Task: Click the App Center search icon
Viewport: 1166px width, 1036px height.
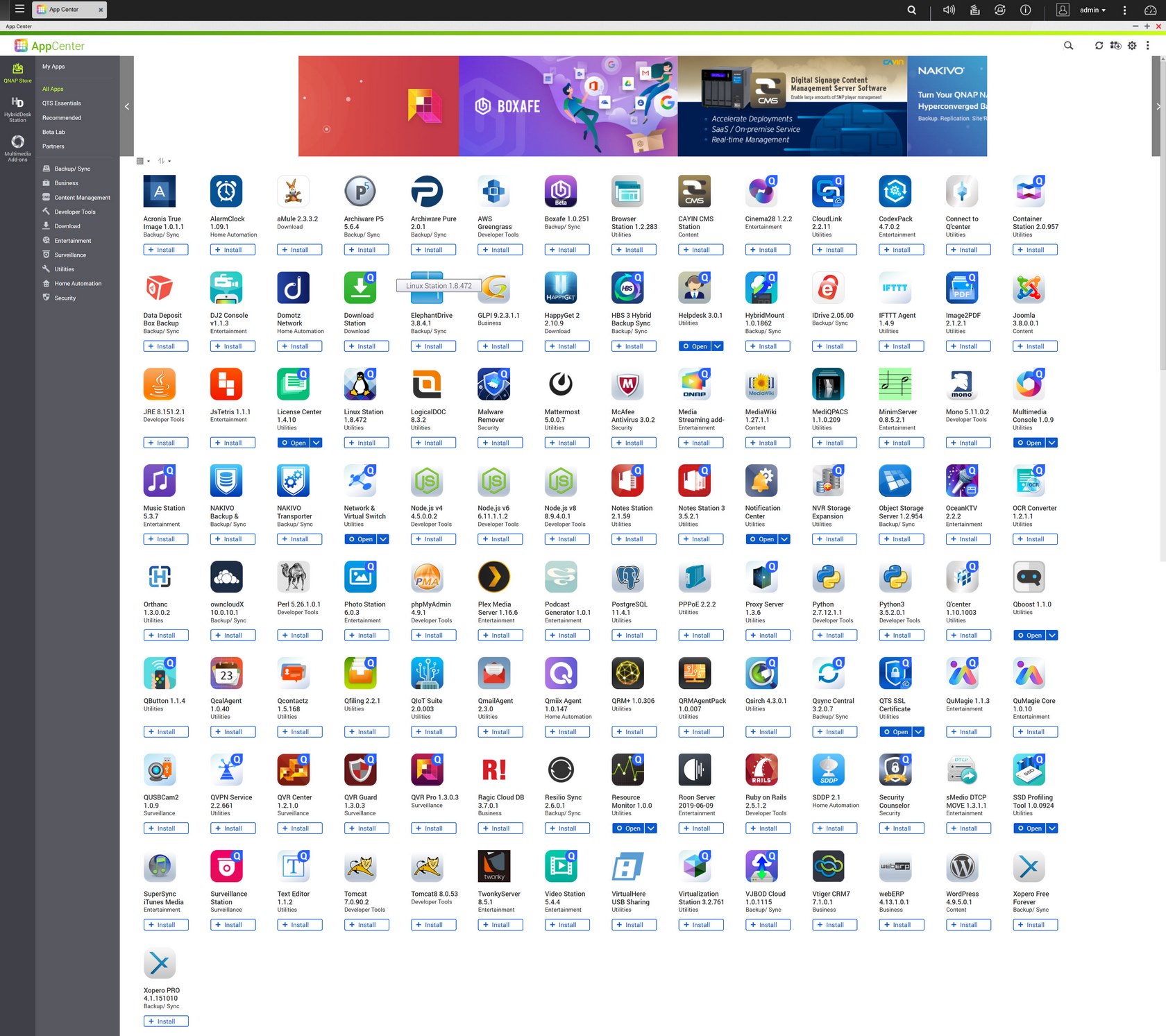Action: point(1068,46)
